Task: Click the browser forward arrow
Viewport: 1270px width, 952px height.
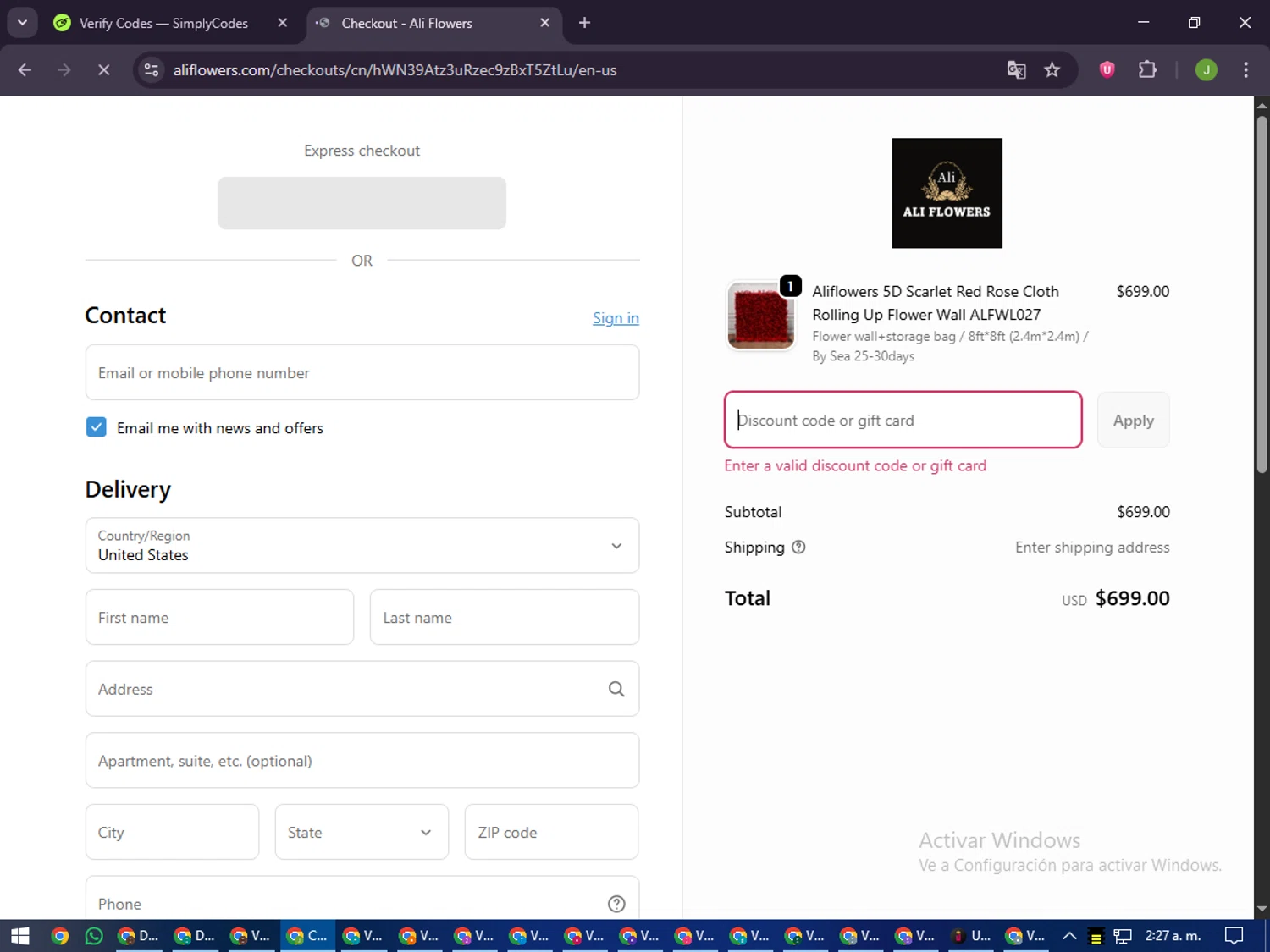Action: 64,70
